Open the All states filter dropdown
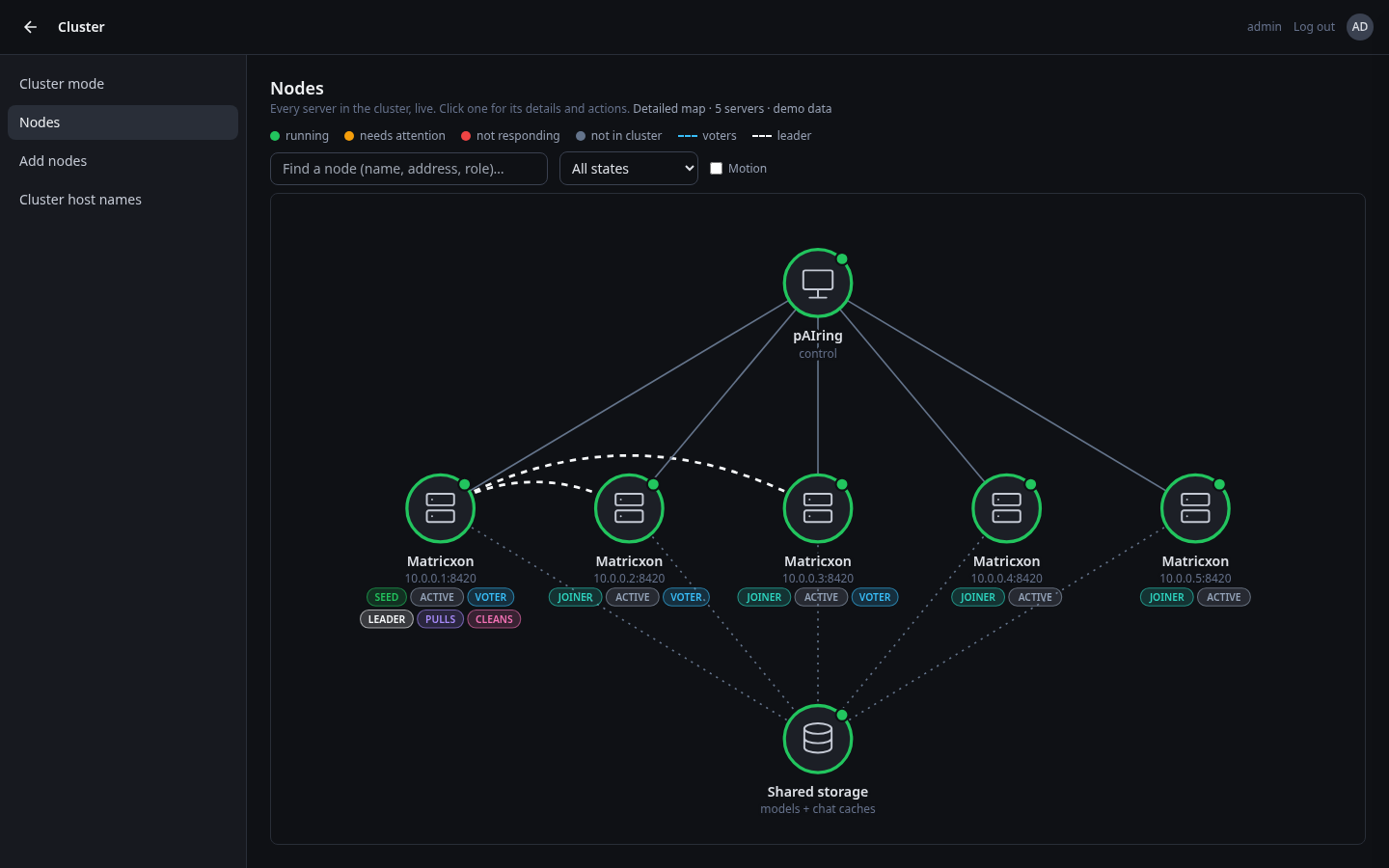 pyautogui.click(x=629, y=169)
